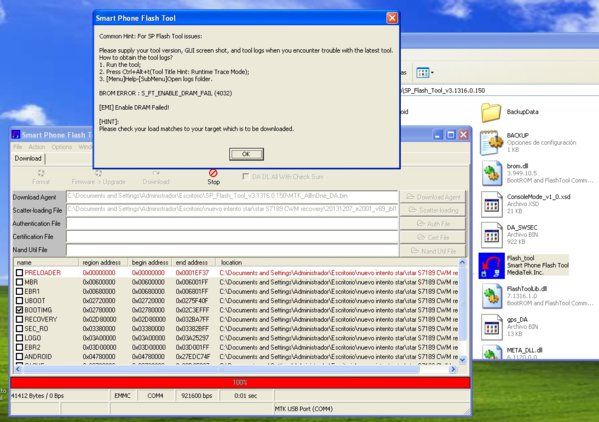
Task: Select the BACKUP configuration file icon
Action: pyautogui.click(x=491, y=143)
